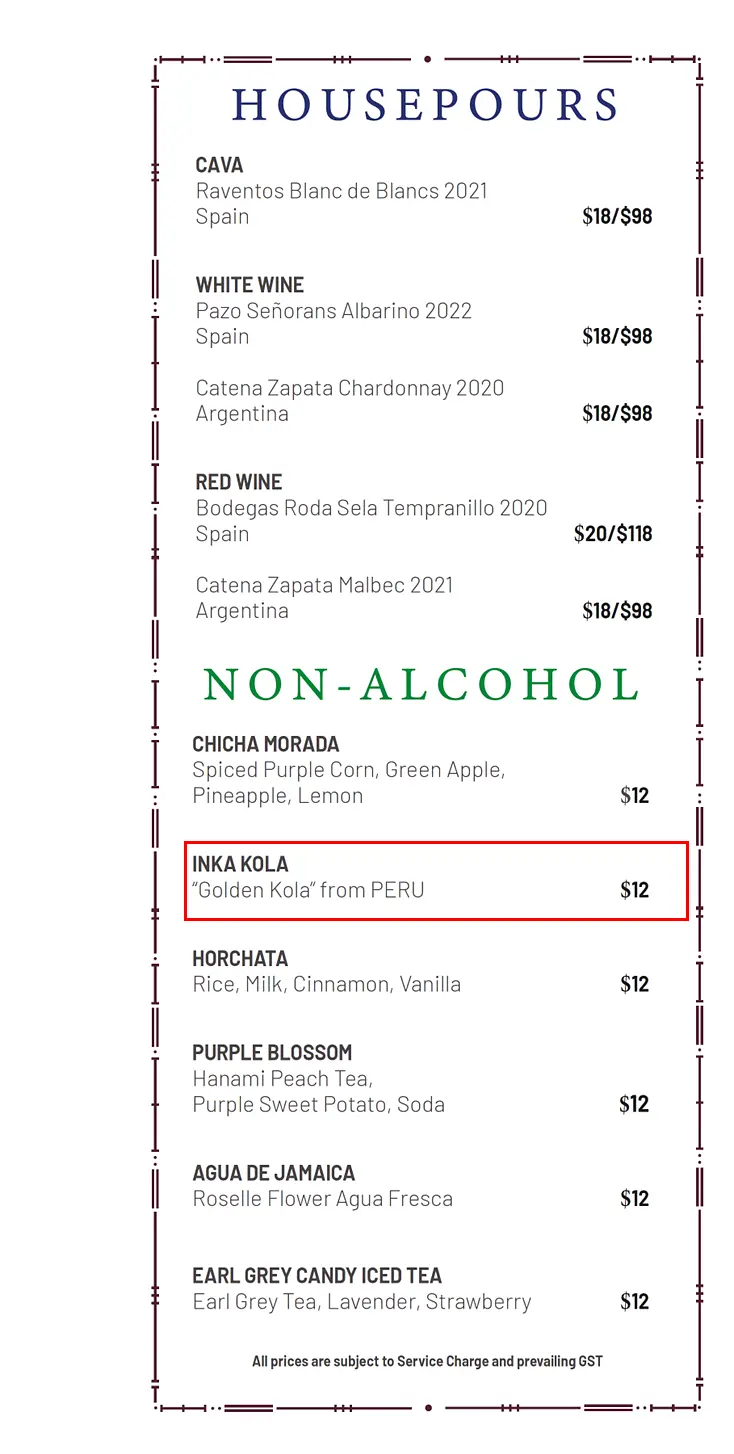
Task: Click the Bodegas Roda Sela Tempranillo item
Action: click(x=424, y=520)
